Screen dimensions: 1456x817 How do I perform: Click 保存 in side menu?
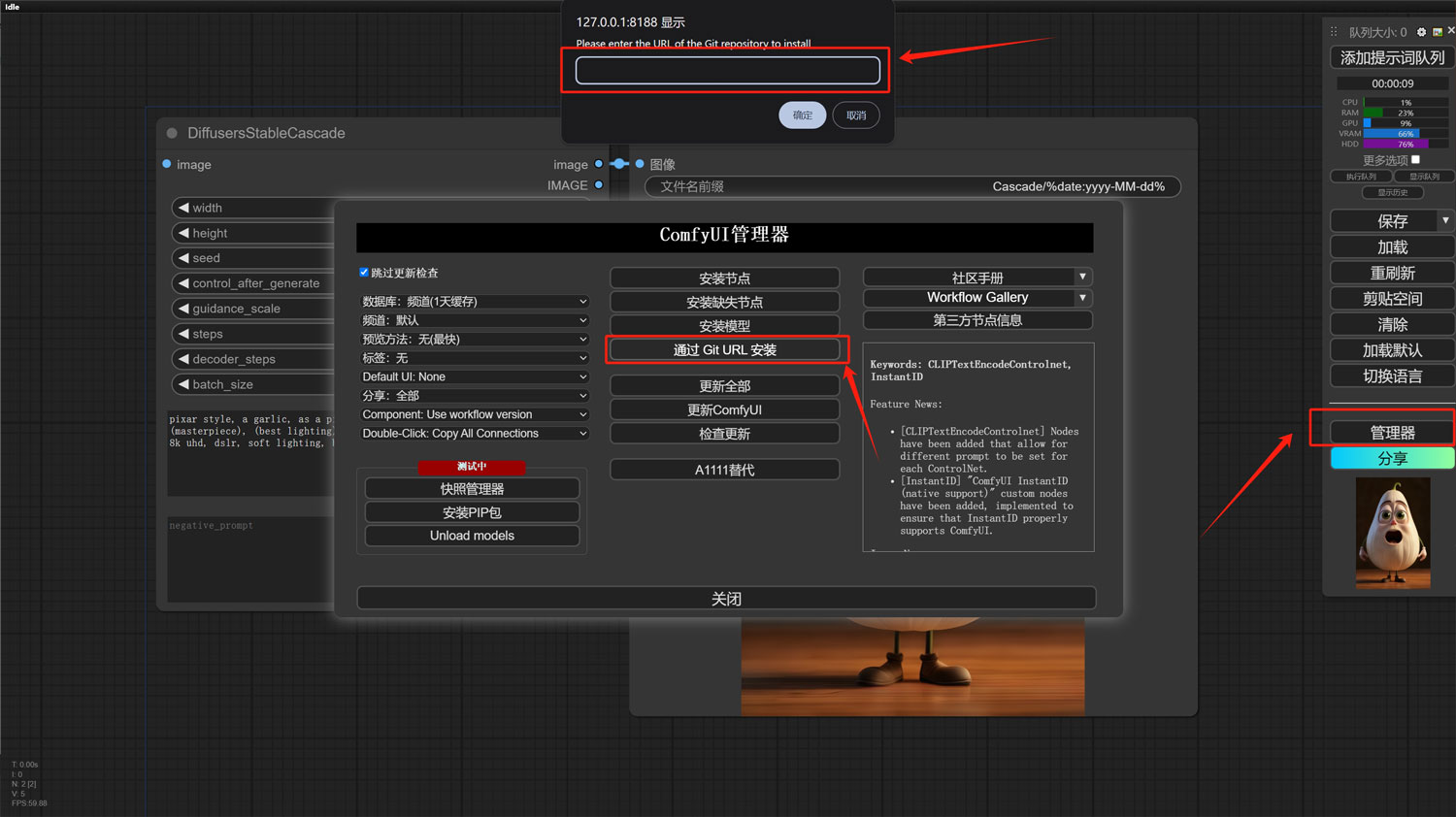(1385, 221)
